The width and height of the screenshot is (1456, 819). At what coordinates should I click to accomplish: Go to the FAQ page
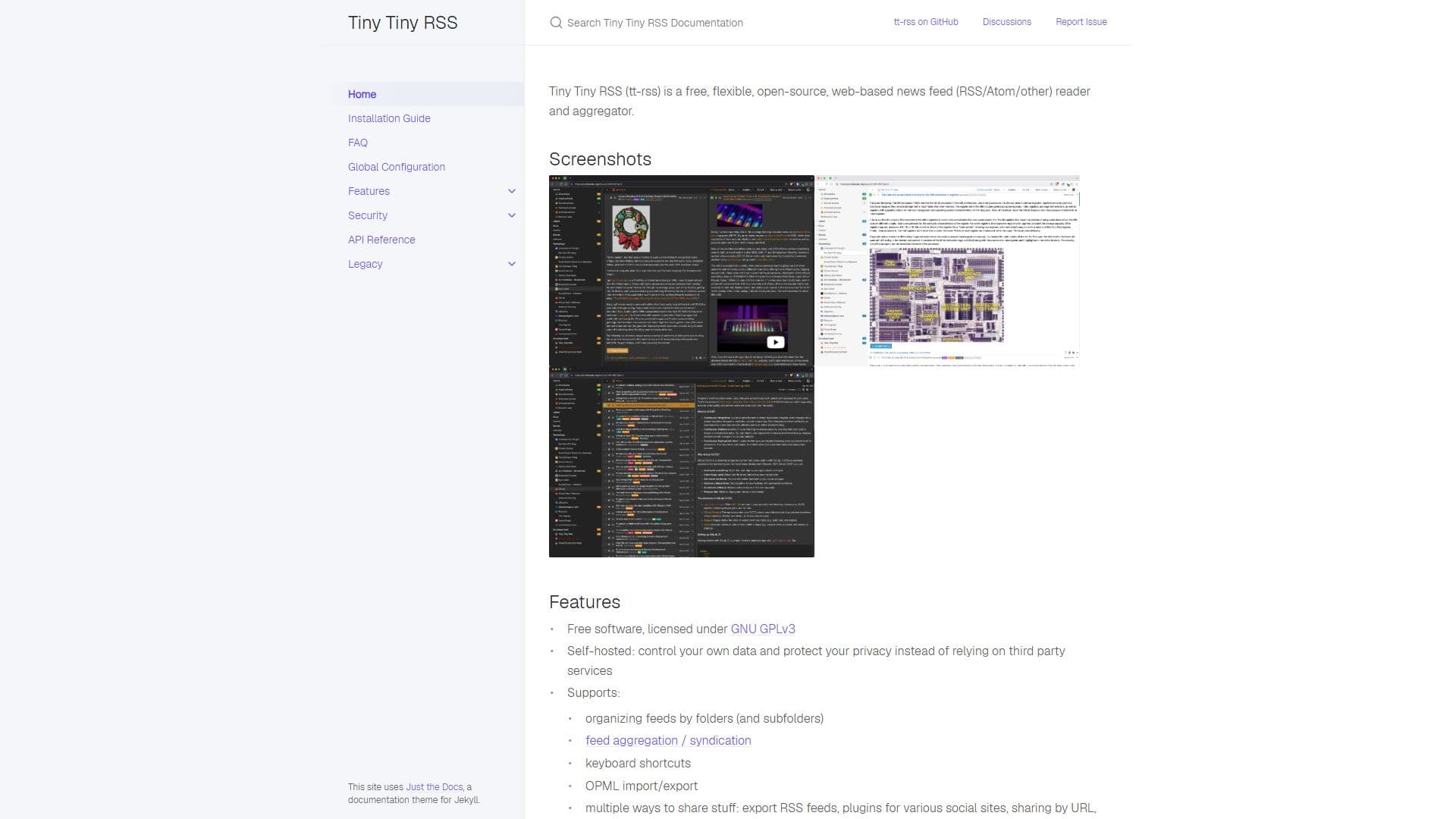coord(358,143)
